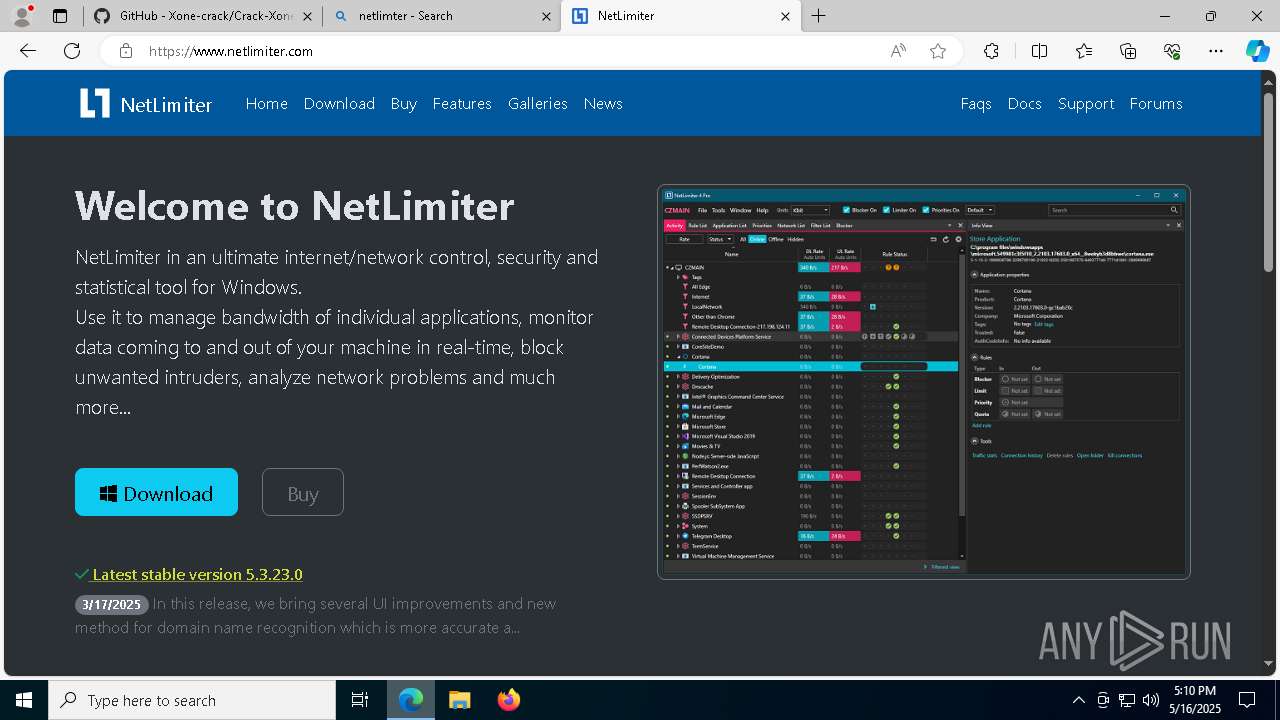Click the outlined Buy button
Screen dimensions: 1280x720
303,492
